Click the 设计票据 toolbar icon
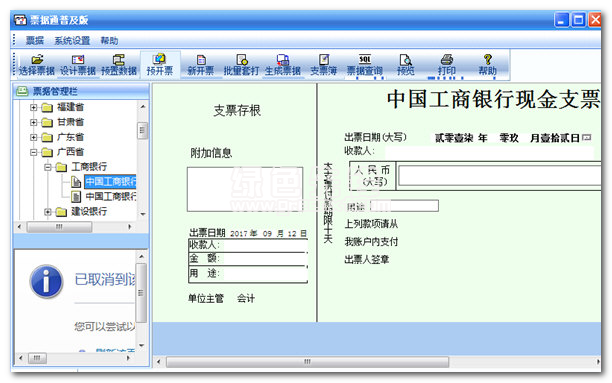The image size is (612, 383). (x=78, y=65)
